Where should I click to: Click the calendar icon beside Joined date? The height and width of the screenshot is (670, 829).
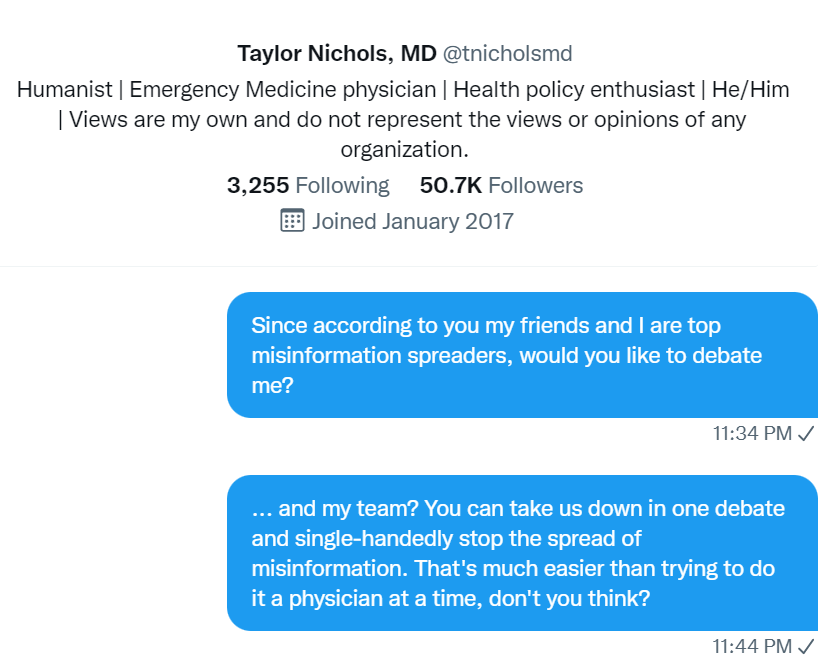[292, 221]
